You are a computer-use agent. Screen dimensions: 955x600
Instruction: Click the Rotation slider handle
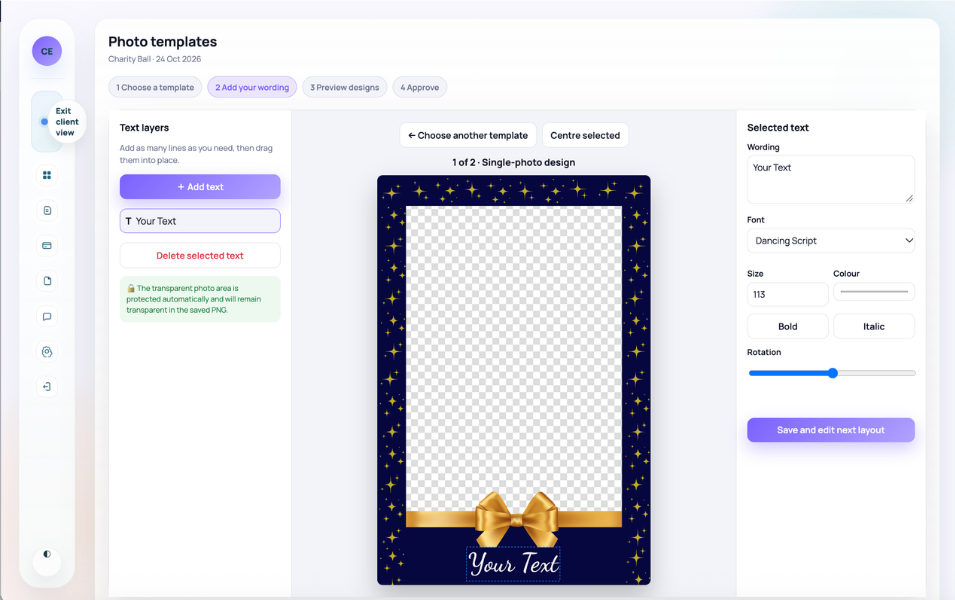pos(833,373)
